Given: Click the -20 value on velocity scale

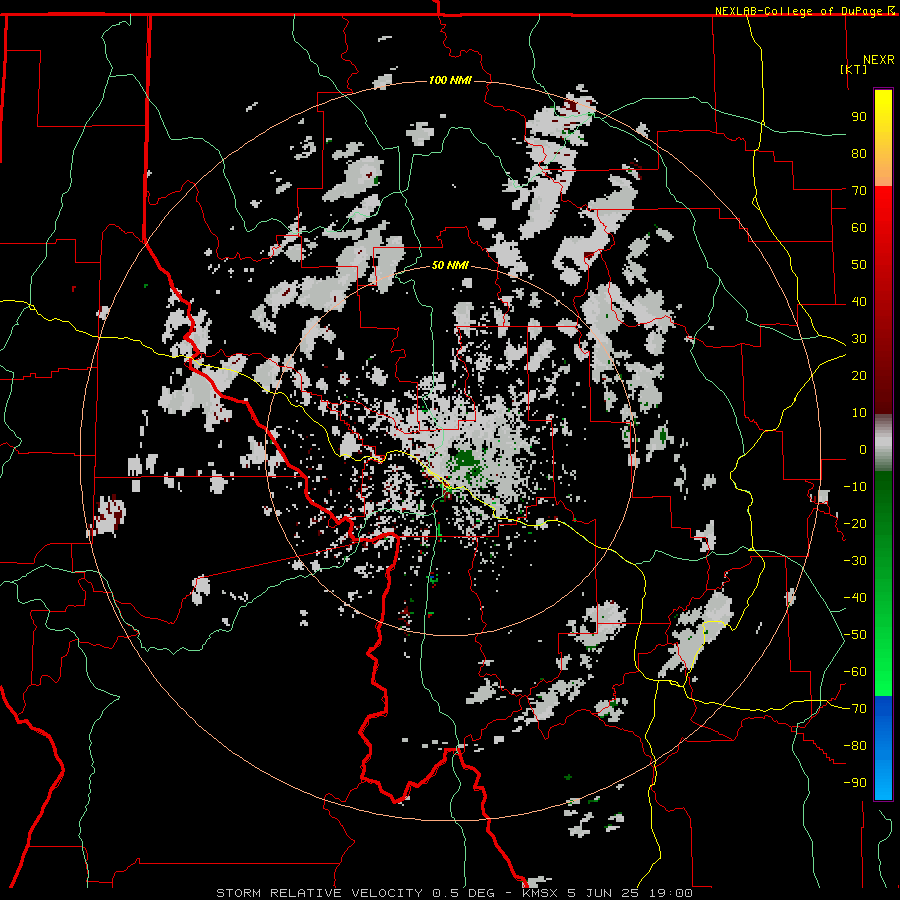Looking at the screenshot, I should (855, 523).
